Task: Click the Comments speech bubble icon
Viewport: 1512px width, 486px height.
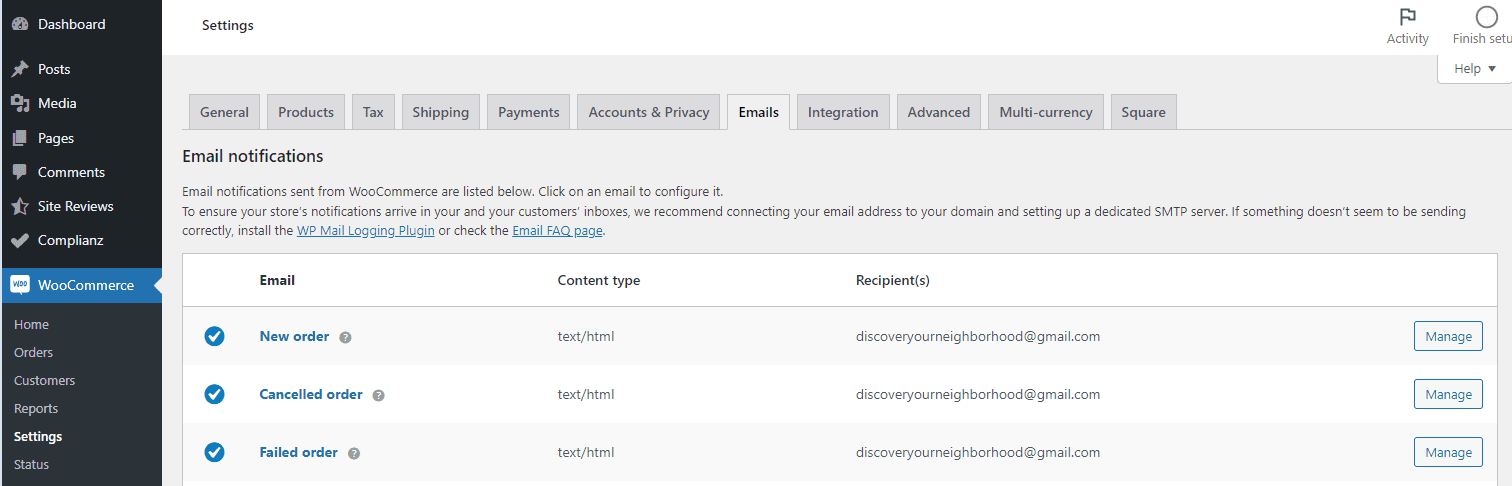Action: tap(19, 172)
